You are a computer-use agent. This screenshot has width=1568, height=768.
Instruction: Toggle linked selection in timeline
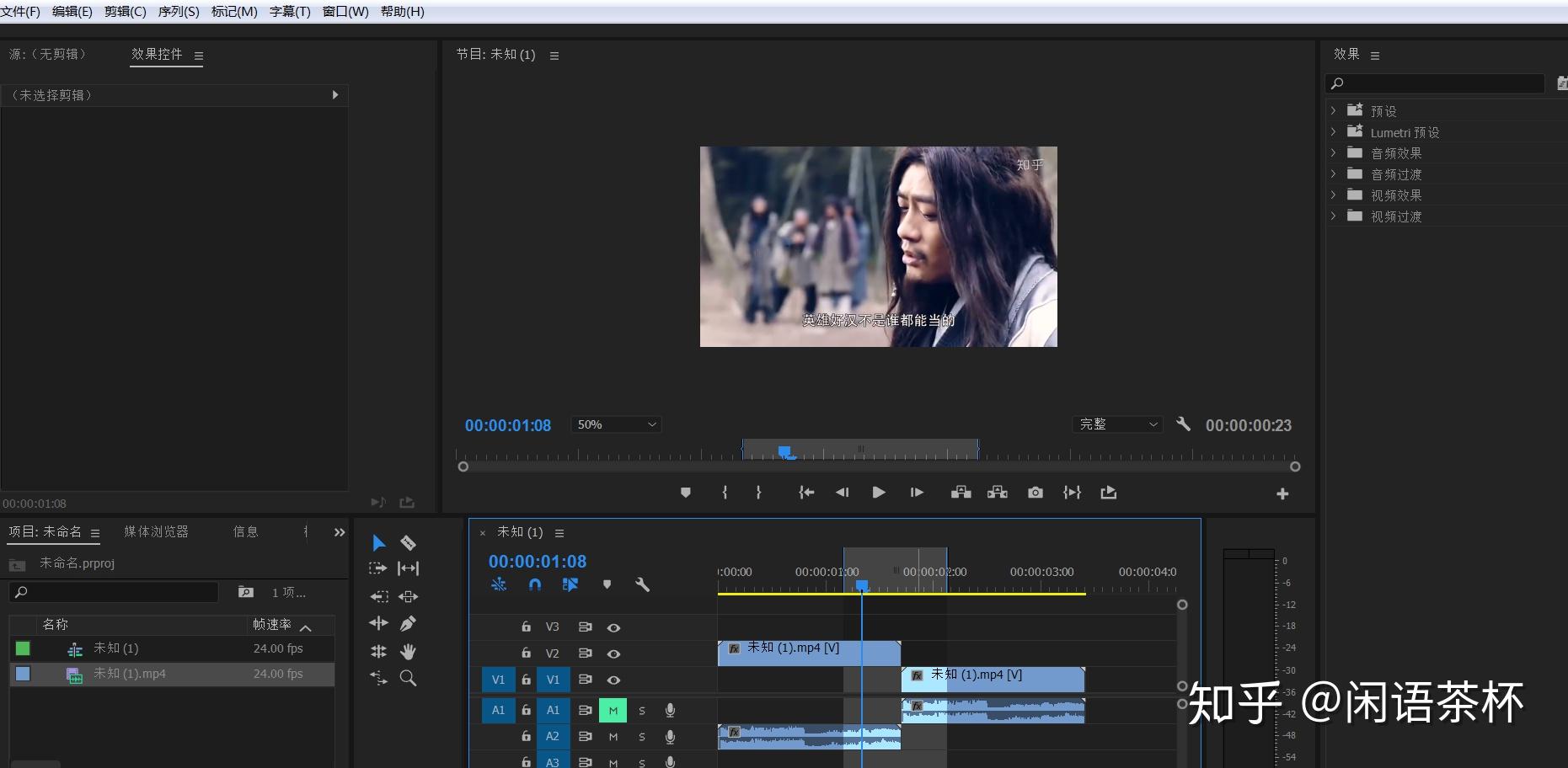[x=570, y=584]
